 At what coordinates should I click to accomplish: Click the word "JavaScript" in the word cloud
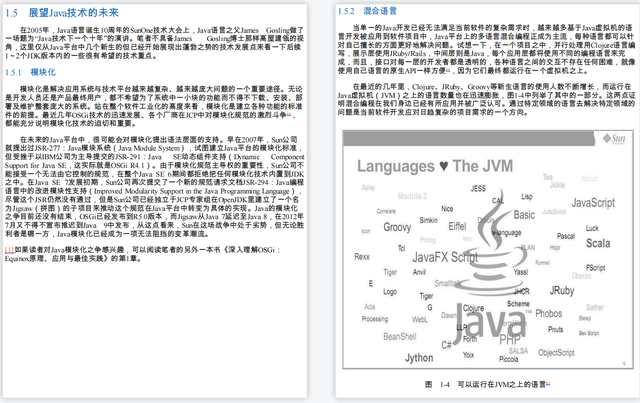pos(593,203)
